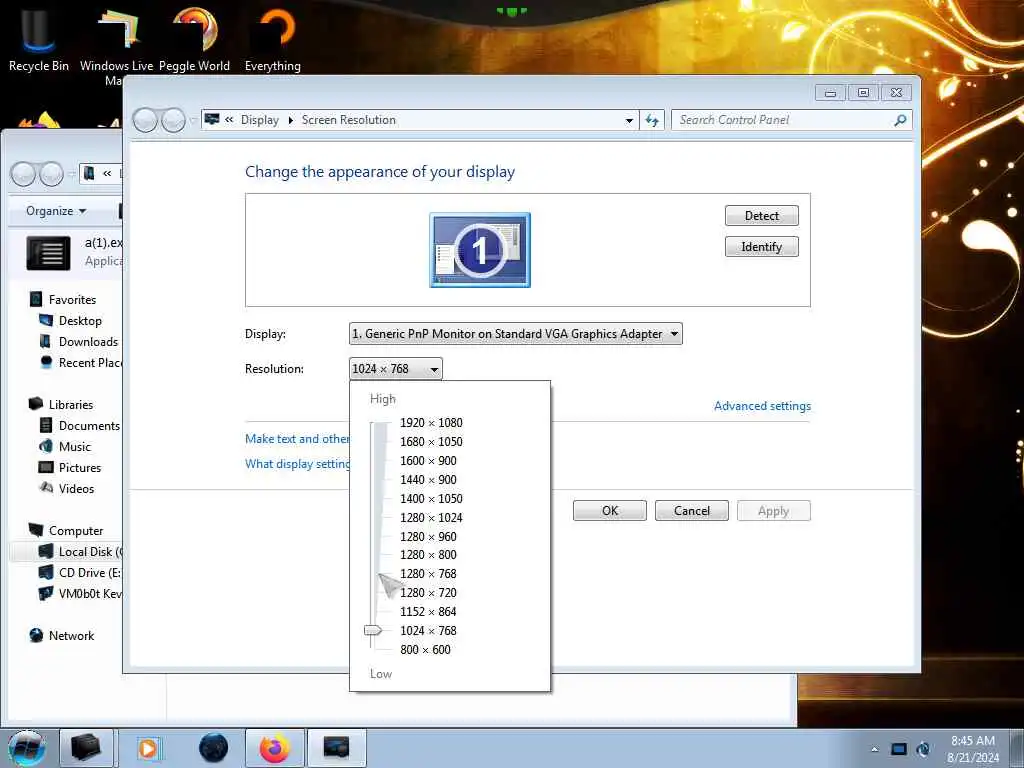Refresh the Control Panel address bar
This screenshot has width=1024, height=768.
click(652, 120)
